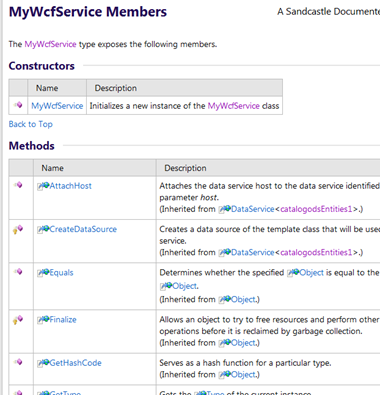Click the external link globe icon before AttachHost

tap(43, 186)
